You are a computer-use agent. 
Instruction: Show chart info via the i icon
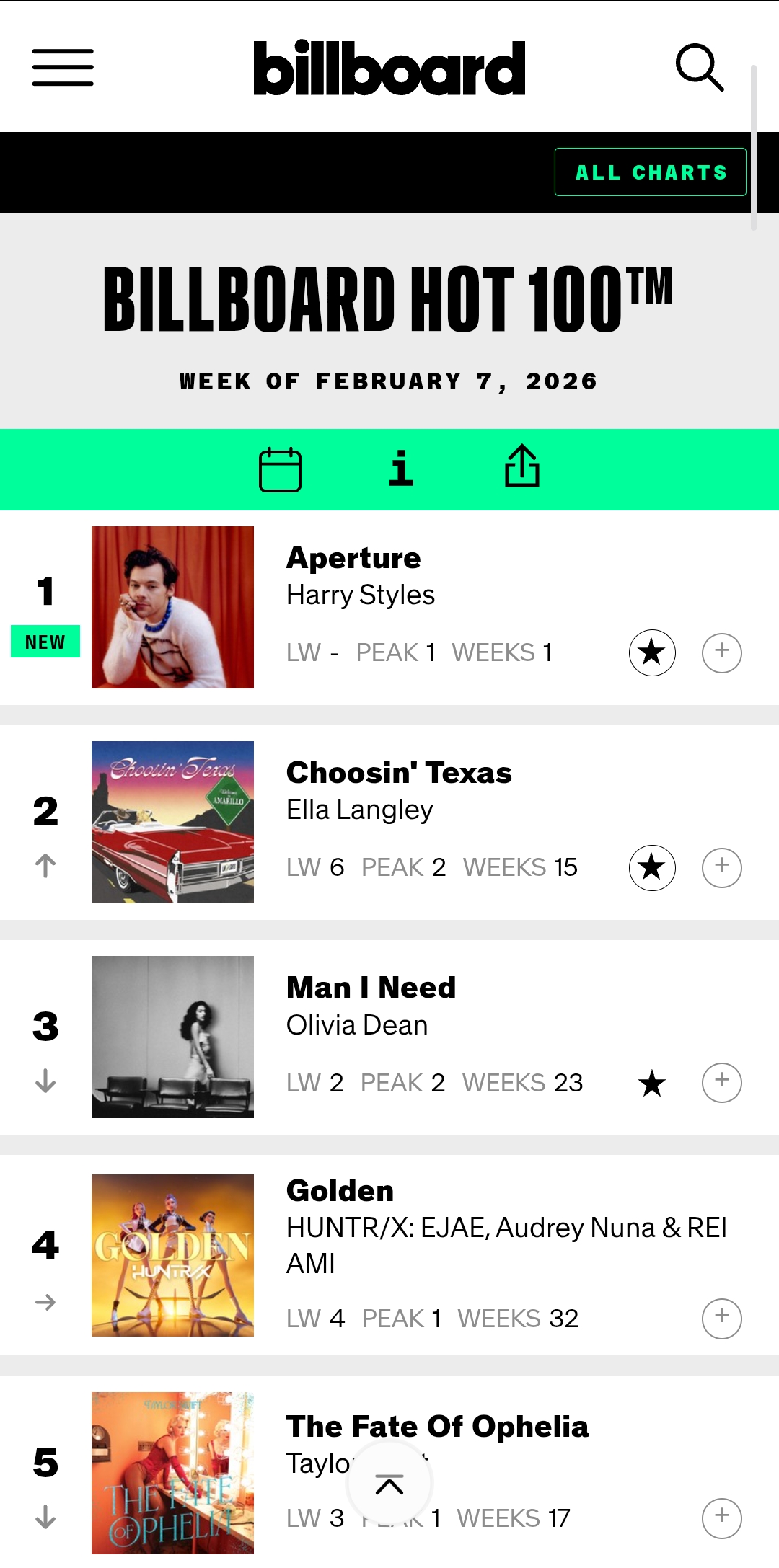coord(401,469)
